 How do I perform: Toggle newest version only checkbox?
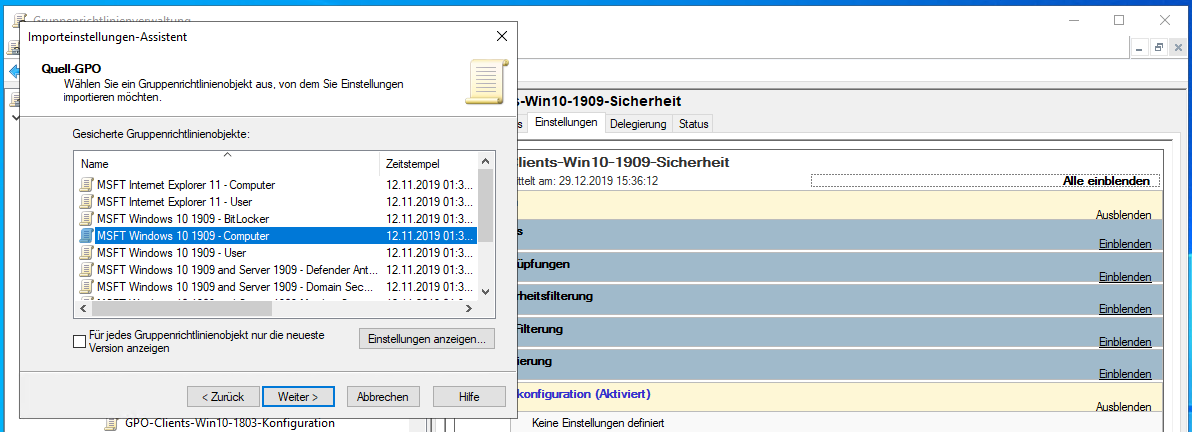(79, 341)
